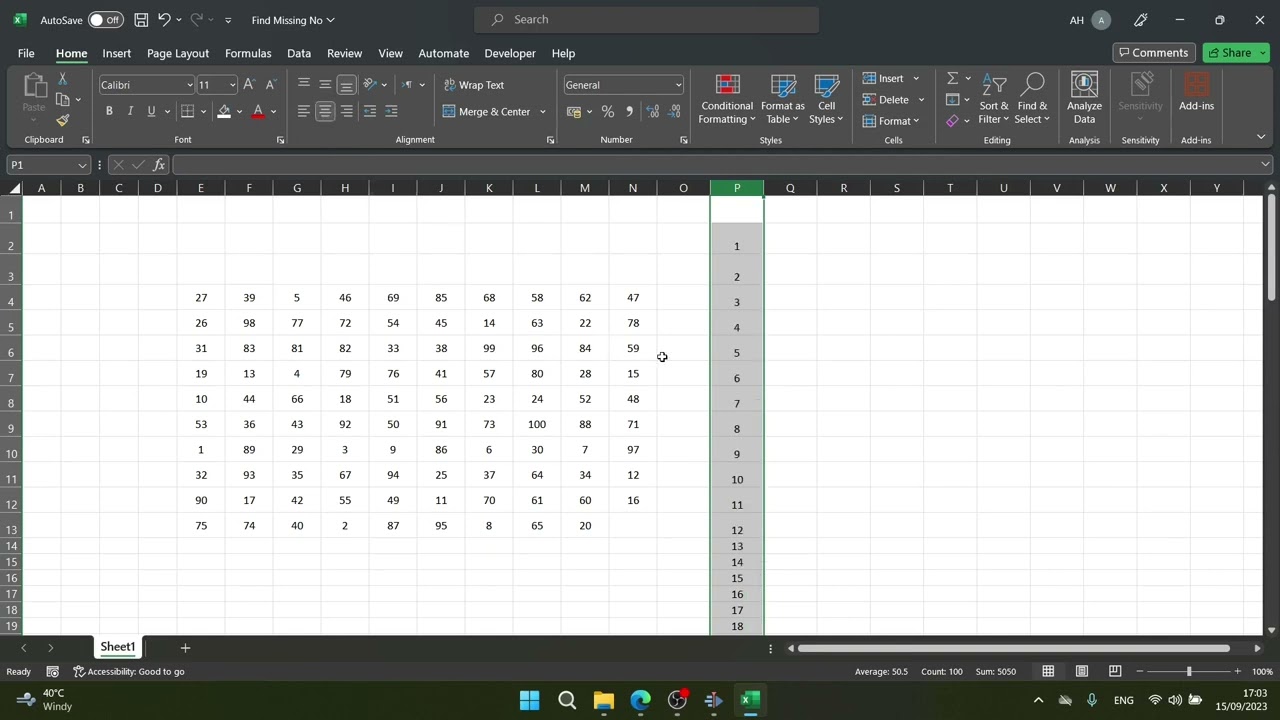Toggle Wrap Text
The image size is (1280, 720).
coord(474,85)
